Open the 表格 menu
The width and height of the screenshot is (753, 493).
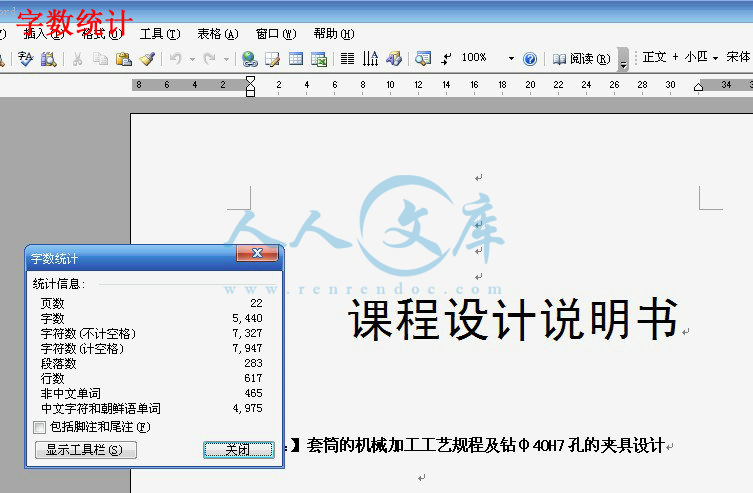pos(218,34)
